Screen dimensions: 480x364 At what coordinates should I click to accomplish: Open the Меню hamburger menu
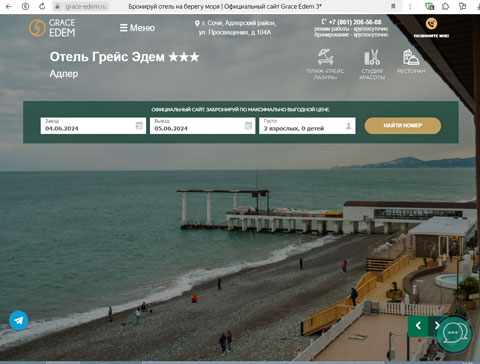[x=137, y=28]
